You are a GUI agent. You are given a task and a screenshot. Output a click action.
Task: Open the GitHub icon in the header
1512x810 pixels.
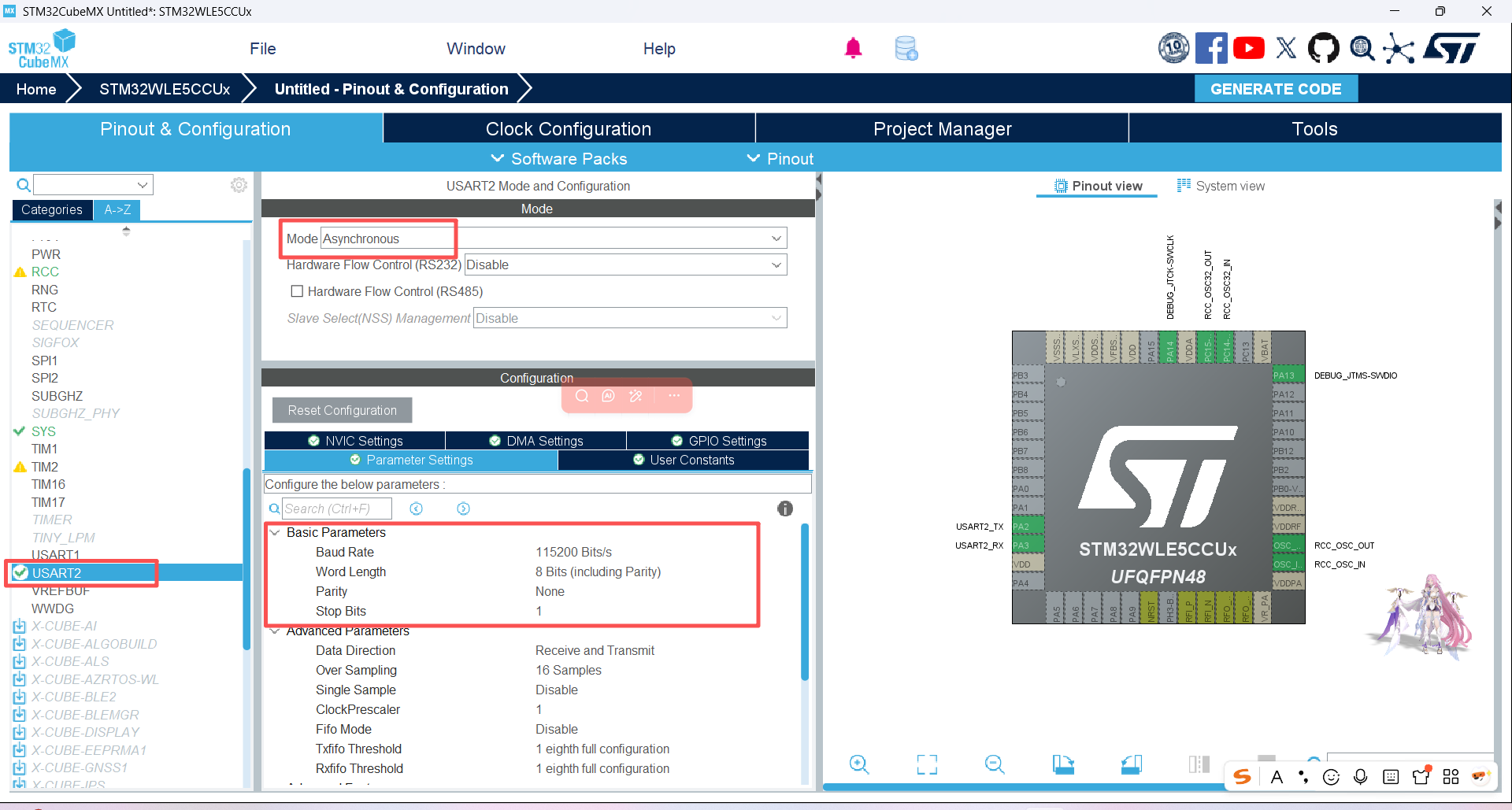[1323, 49]
